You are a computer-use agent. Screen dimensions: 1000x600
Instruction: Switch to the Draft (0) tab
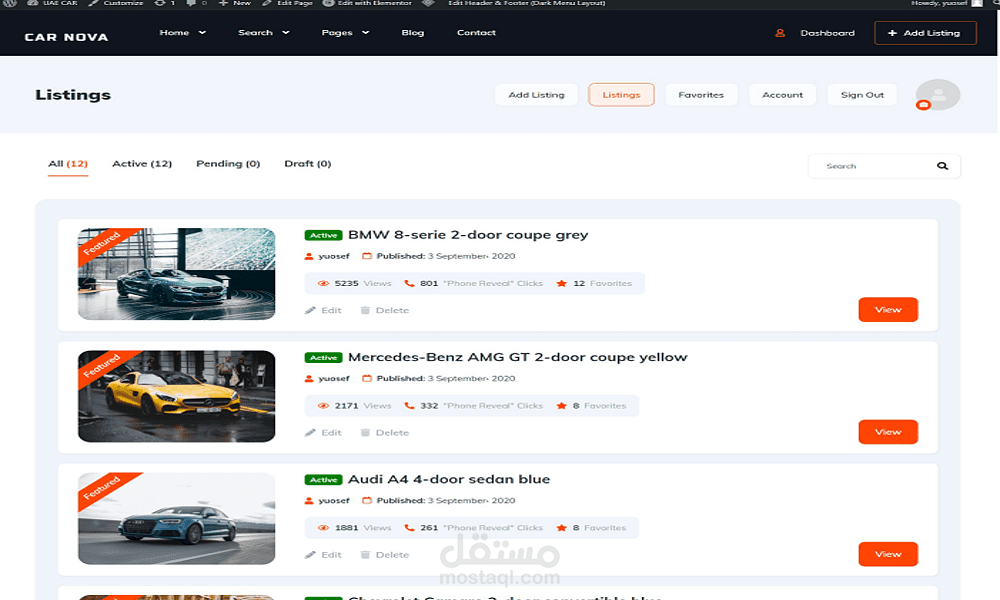[x=307, y=164]
